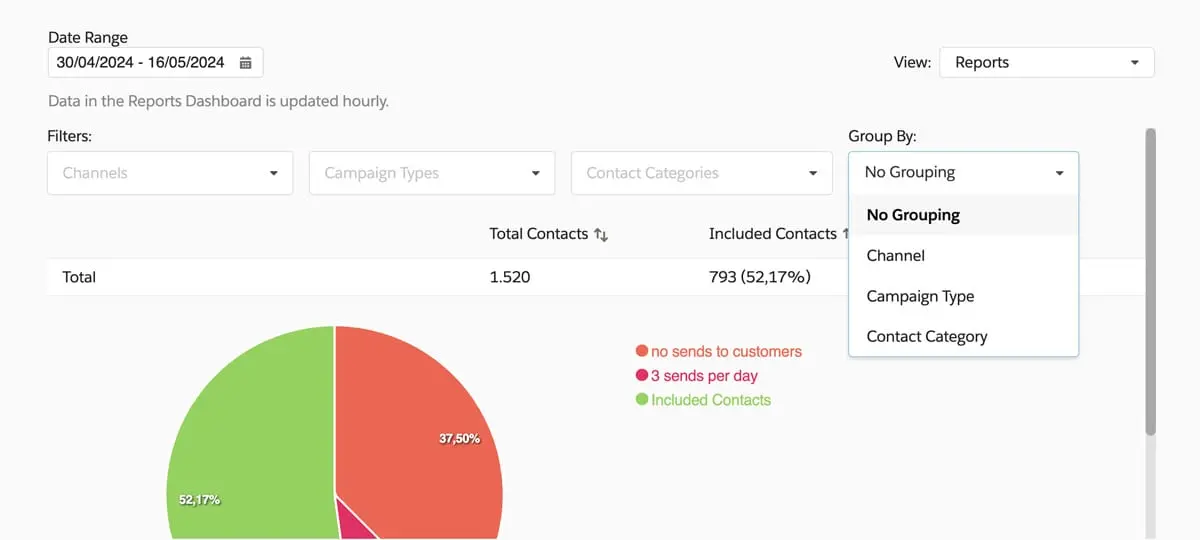
Task: Select 'Contact Category' grouping option
Action: click(927, 337)
